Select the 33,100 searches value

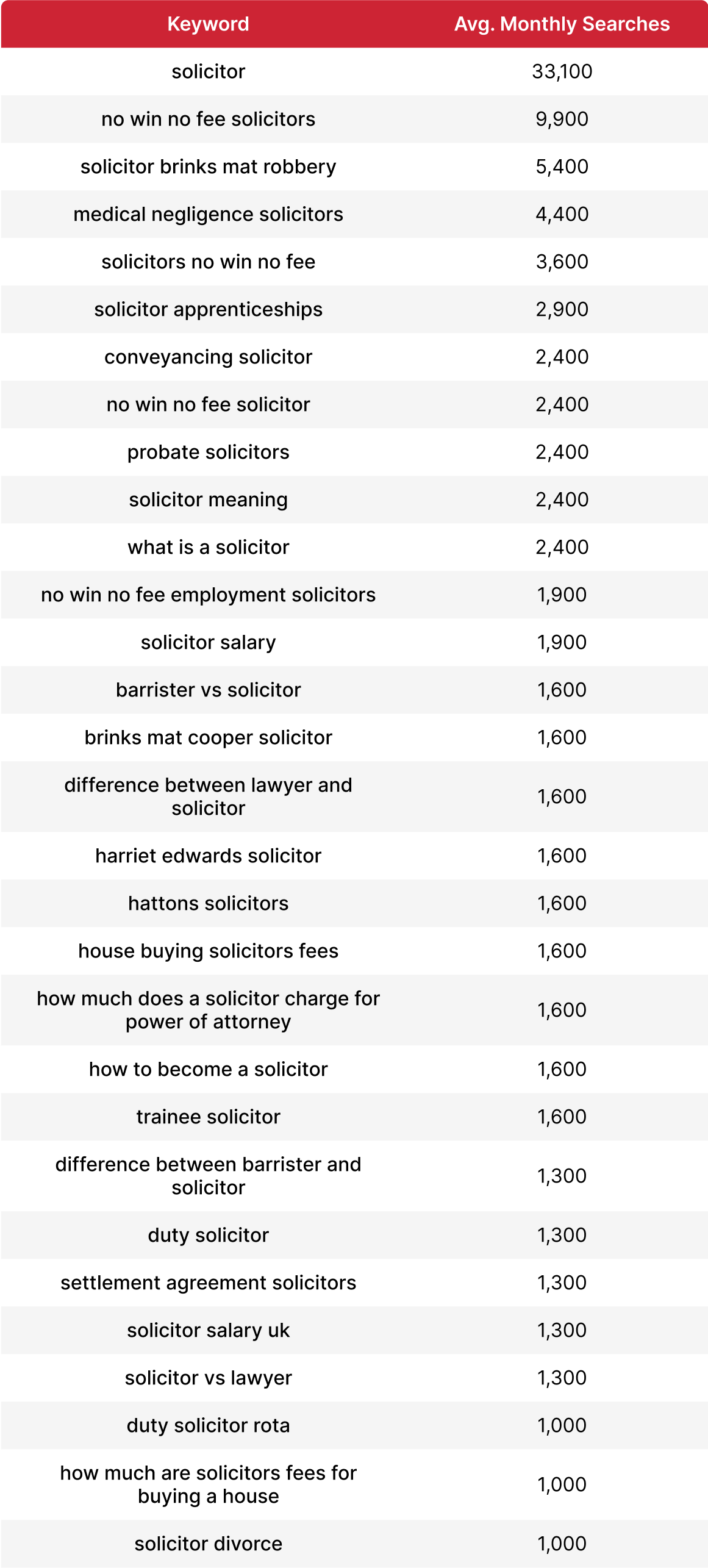(562, 71)
